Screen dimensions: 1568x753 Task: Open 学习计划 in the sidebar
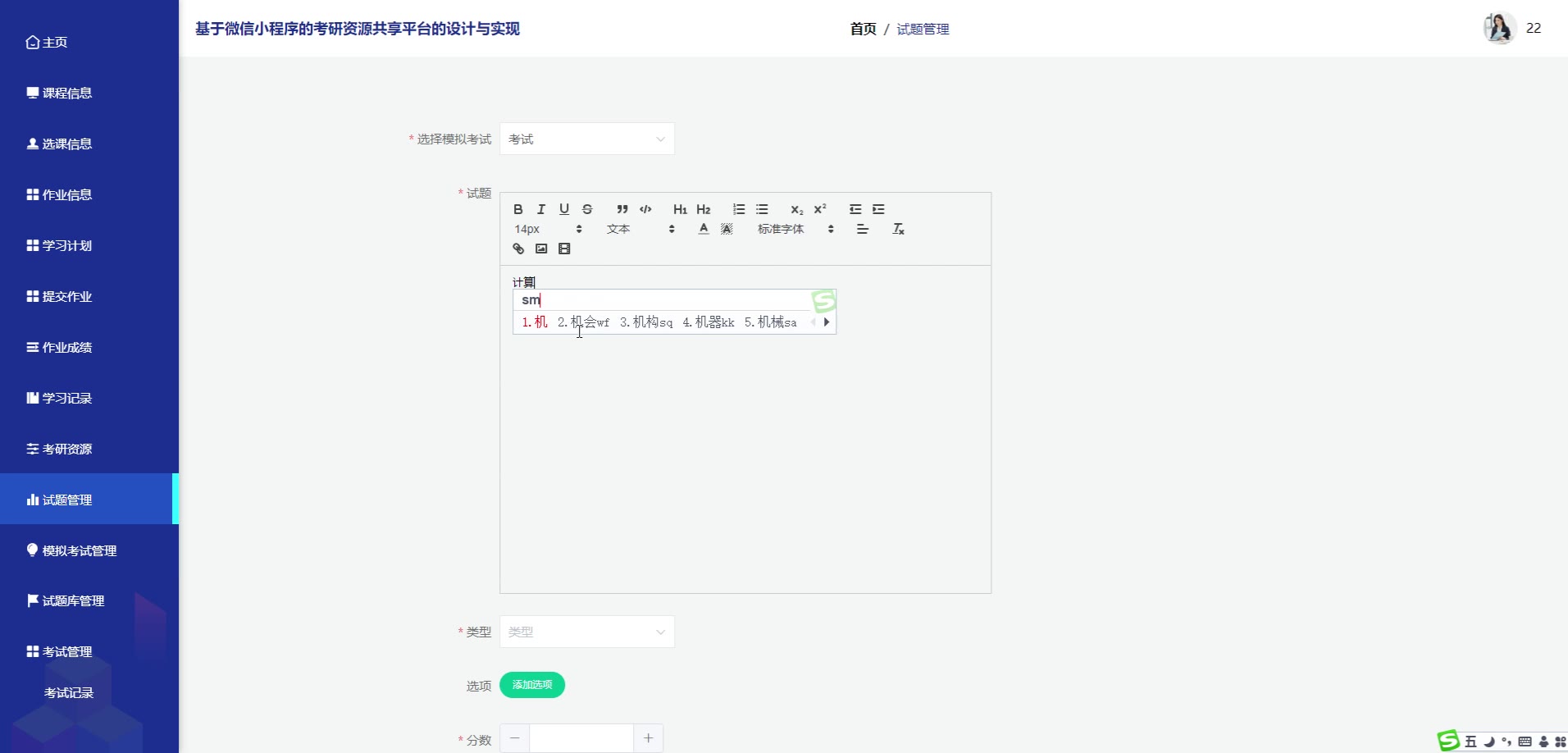point(89,245)
